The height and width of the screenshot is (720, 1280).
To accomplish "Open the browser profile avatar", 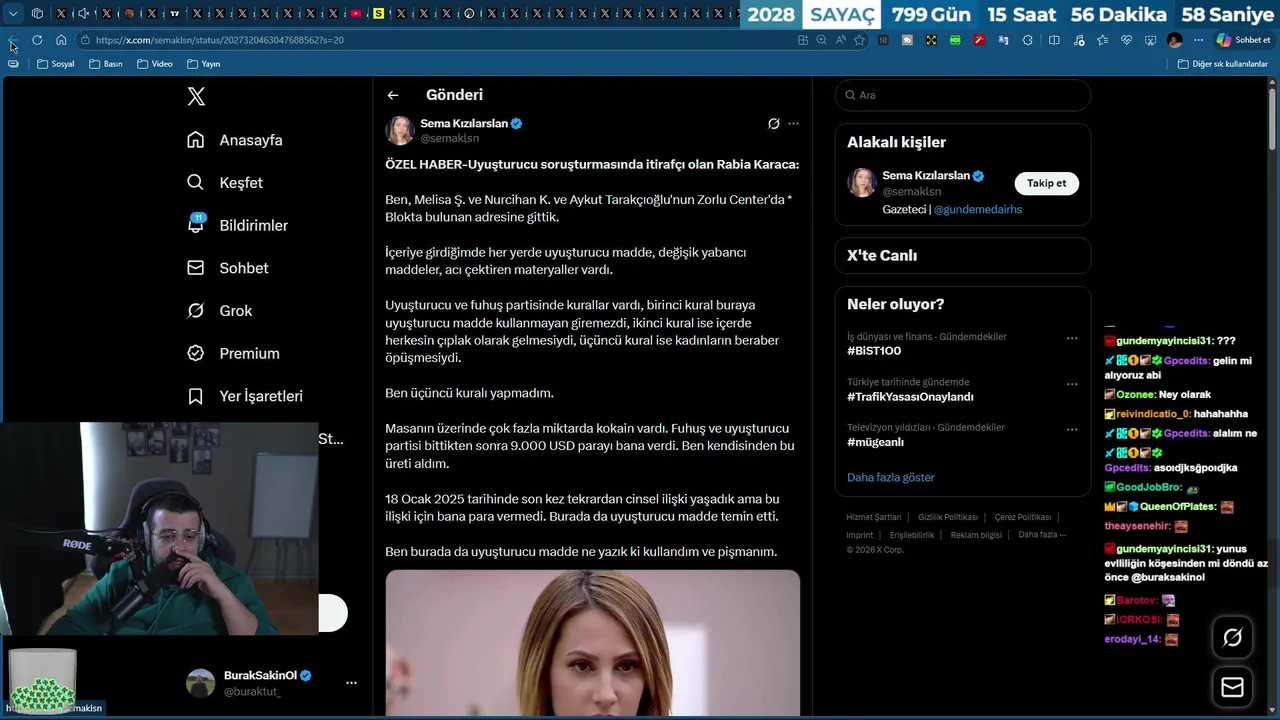I will coord(1174,40).
